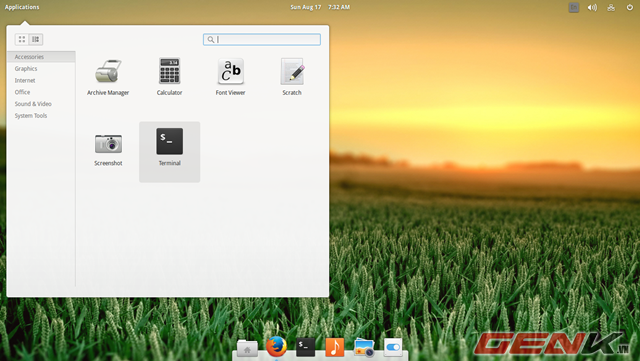Switch to grid view mode
This screenshot has width=640, height=361.
click(22, 39)
